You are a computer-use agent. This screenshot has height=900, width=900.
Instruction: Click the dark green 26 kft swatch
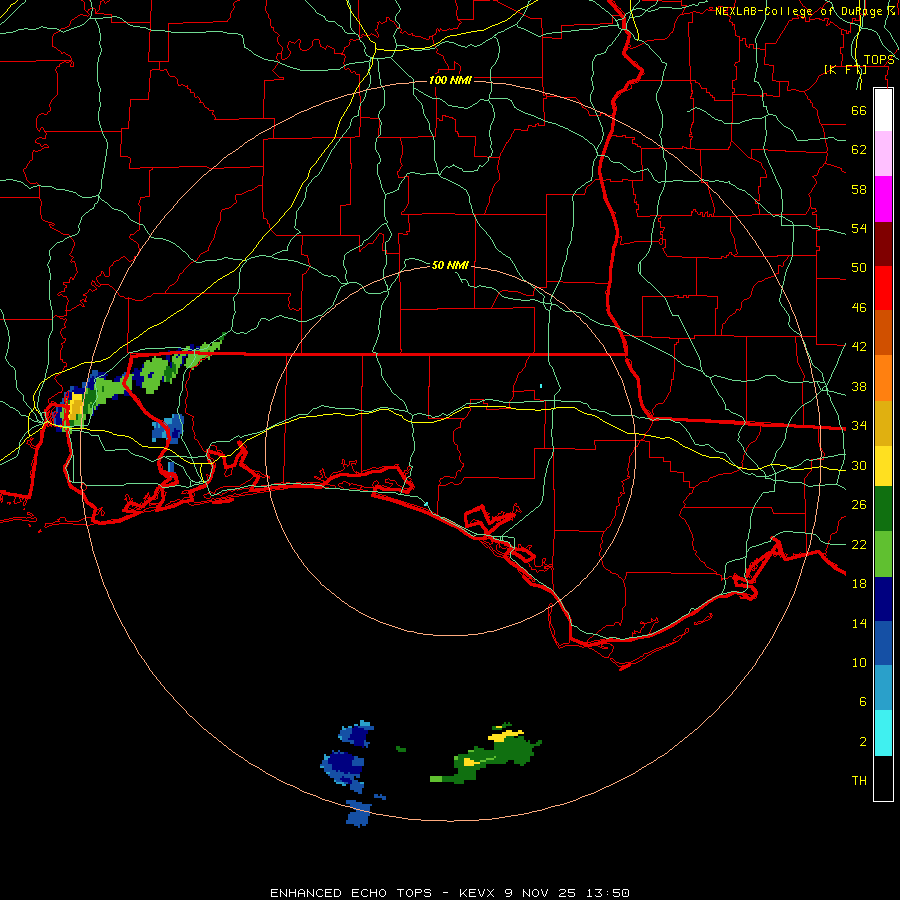coord(883,509)
